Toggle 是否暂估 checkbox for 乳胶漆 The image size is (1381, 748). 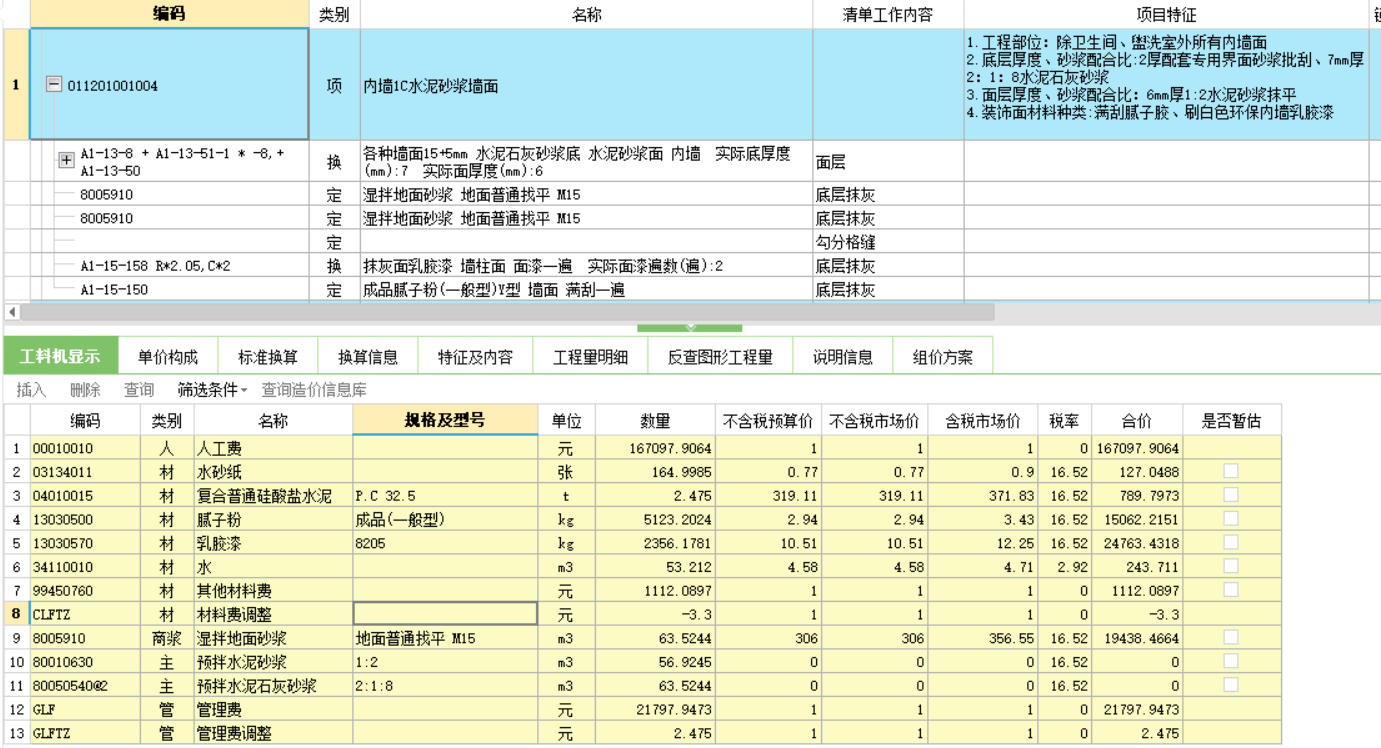pyautogui.click(x=1231, y=543)
